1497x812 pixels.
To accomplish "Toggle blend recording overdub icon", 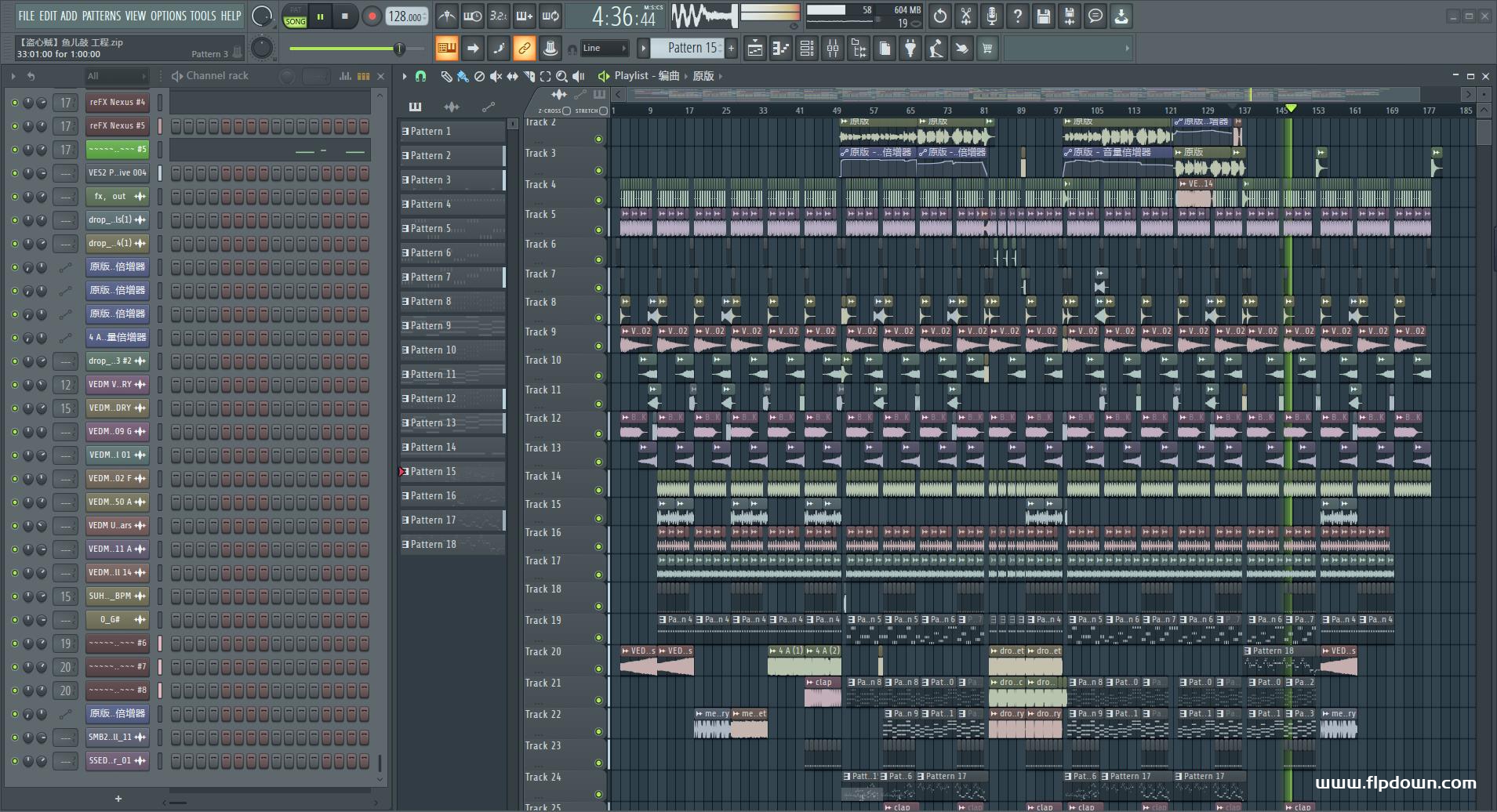I will coord(525,16).
